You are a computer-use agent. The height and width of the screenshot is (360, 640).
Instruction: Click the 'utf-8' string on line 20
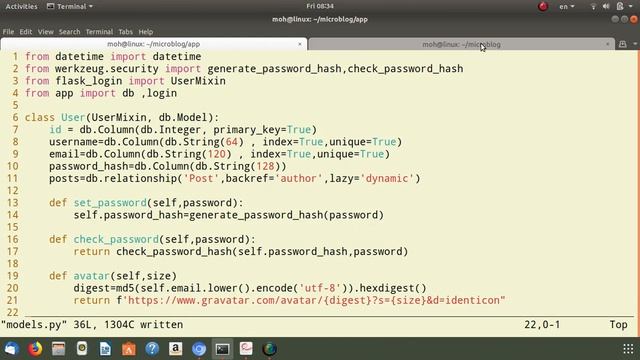320,288
